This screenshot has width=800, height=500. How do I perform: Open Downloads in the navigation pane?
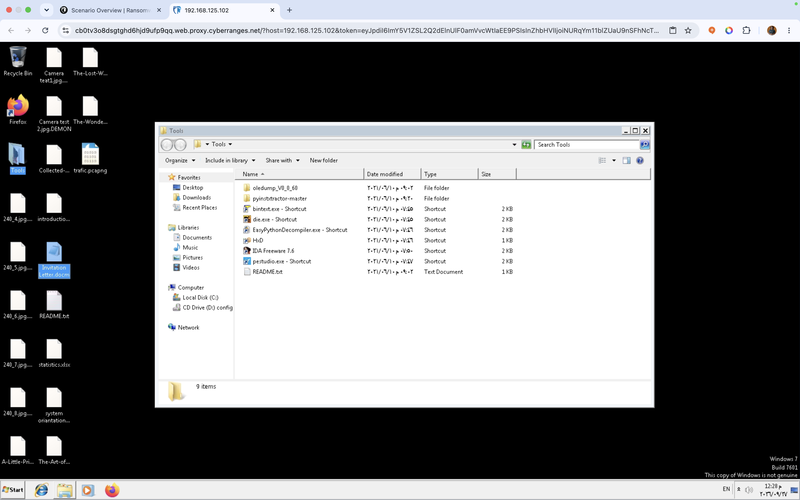(196, 197)
